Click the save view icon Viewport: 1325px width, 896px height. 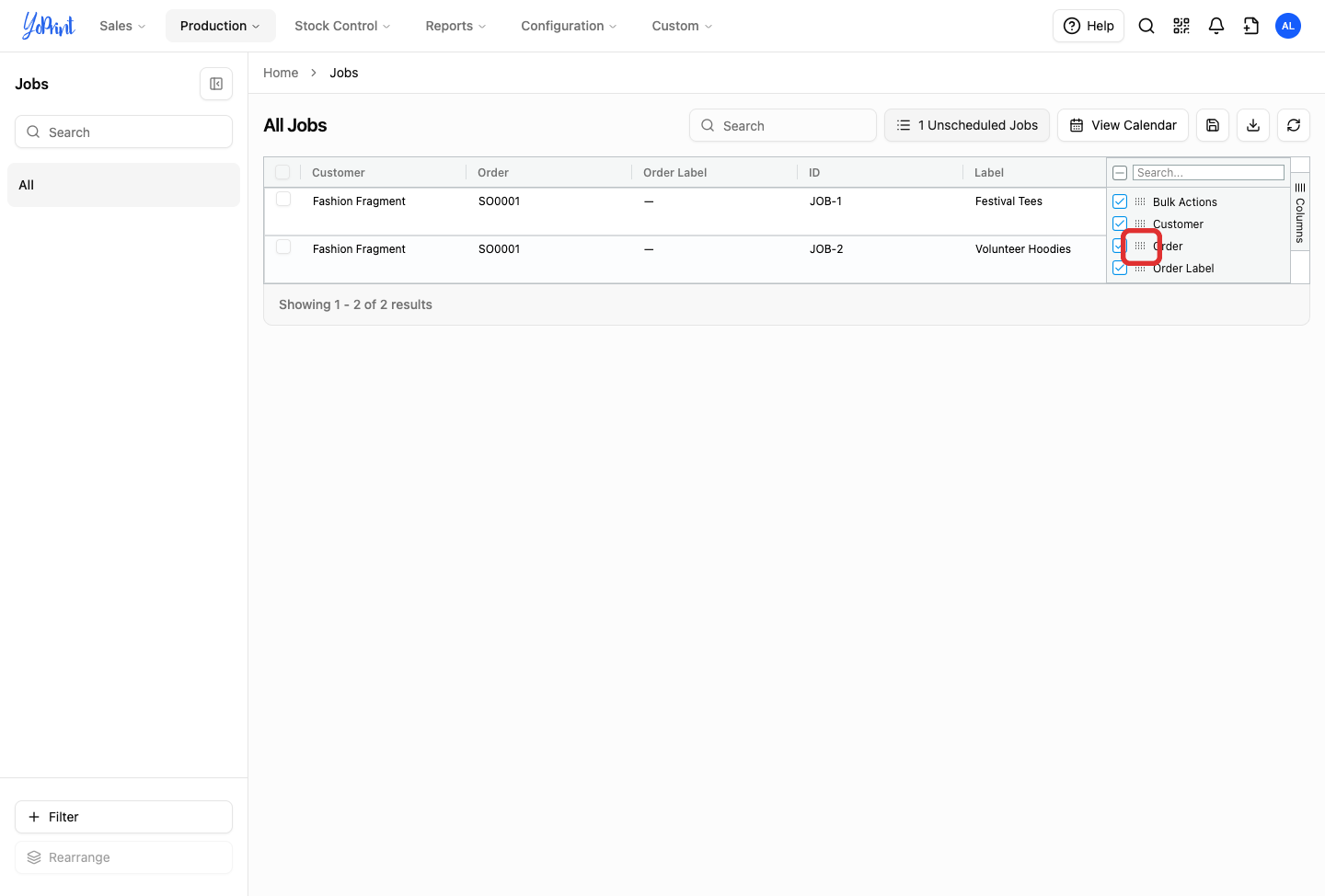point(1213,125)
